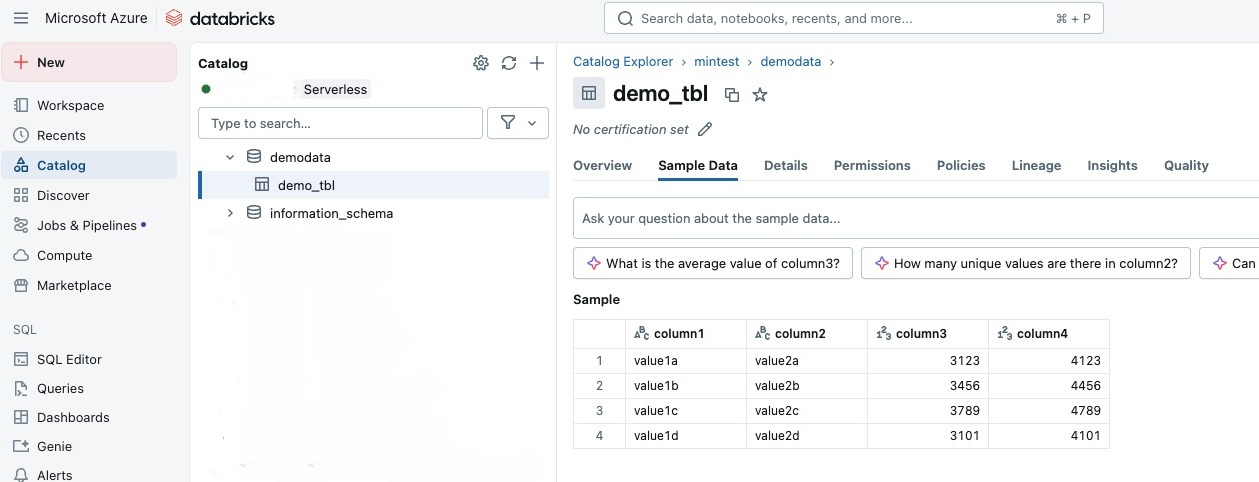Image resolution: width=1259 pixels, height=482 pixels.
Task: Copy the demo_tbl table name
Action: (x=732, y=95)
